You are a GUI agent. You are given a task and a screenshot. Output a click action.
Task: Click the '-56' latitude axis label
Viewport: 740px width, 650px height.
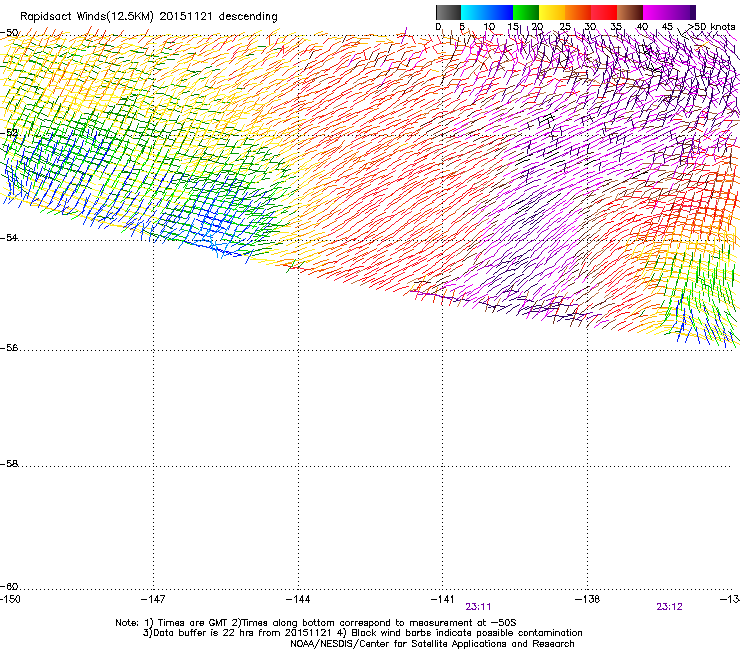click(x=9, y=347)
